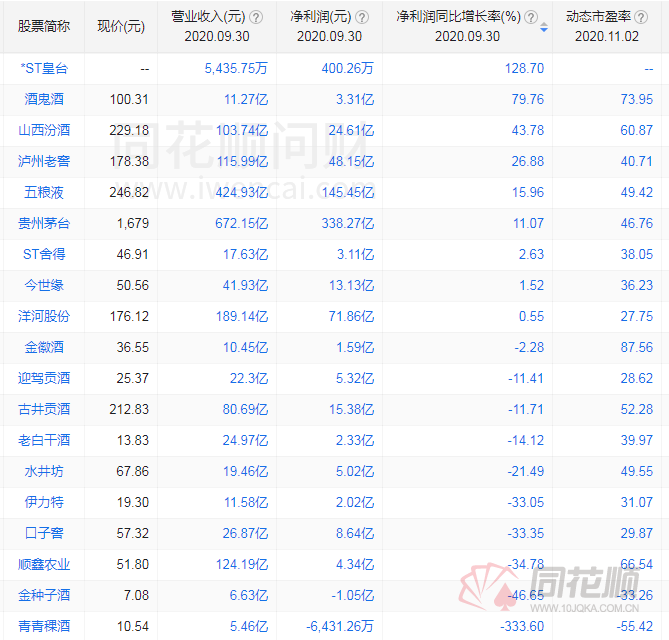This screenshot has width=669, height=640.
Task: Click 老白干酒 growth rate -14.12
Action: pyautogui.click(x=526, y=440)
